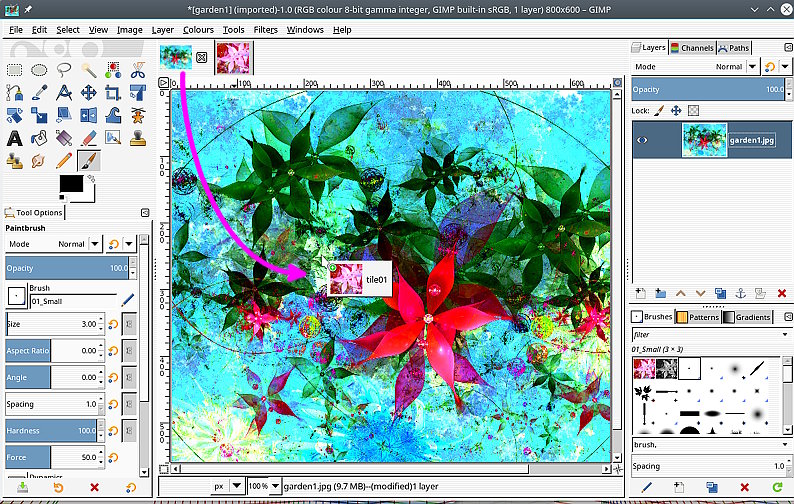Lower the layer with down arrow
The width and height of the screenshot is (794, 504).
700,293
